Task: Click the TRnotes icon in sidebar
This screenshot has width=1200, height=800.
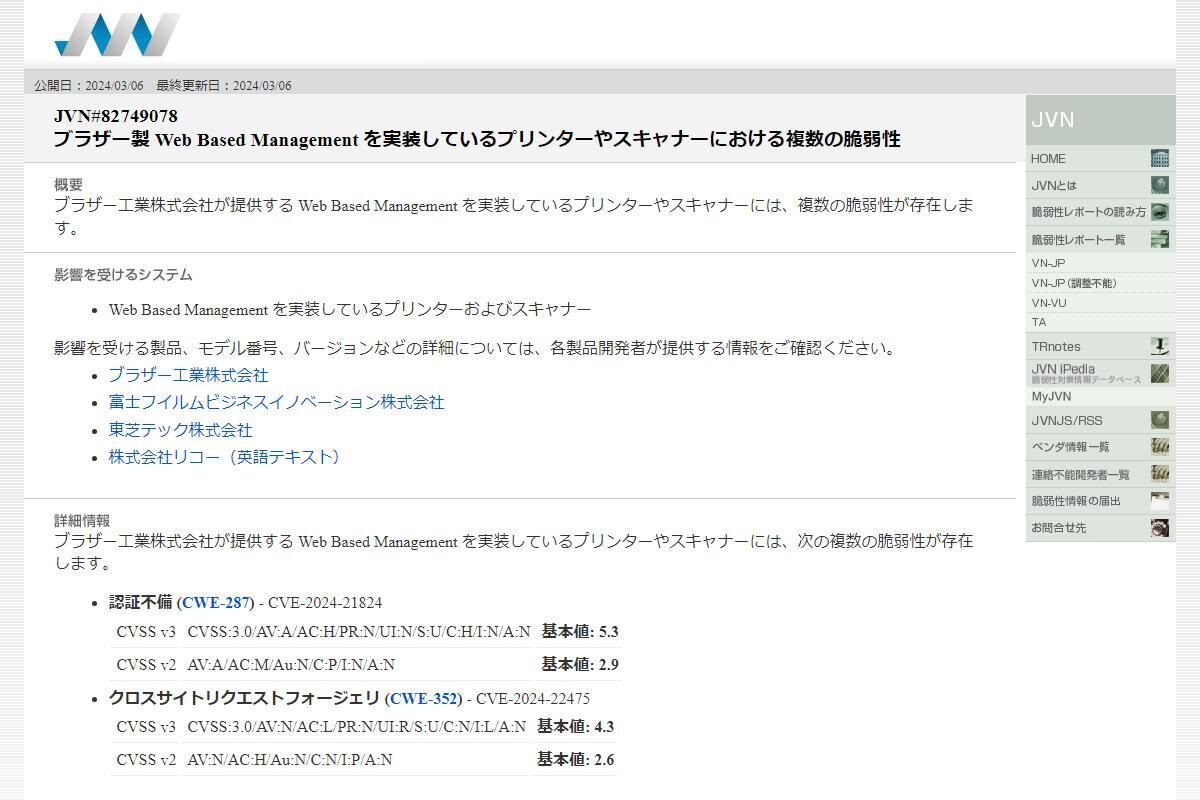Action: (x=1160, y=346)
